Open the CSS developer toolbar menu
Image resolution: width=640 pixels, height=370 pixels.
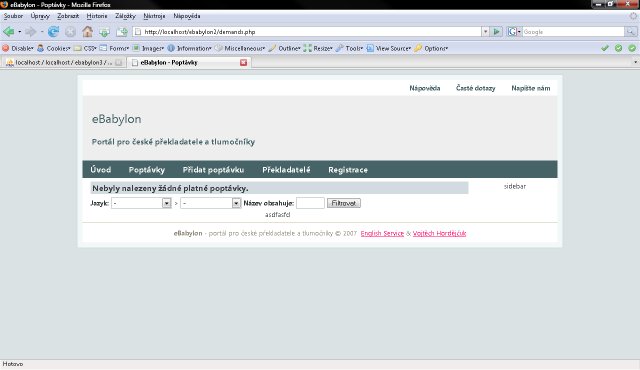pyautogui.click(x=85, y=48)
